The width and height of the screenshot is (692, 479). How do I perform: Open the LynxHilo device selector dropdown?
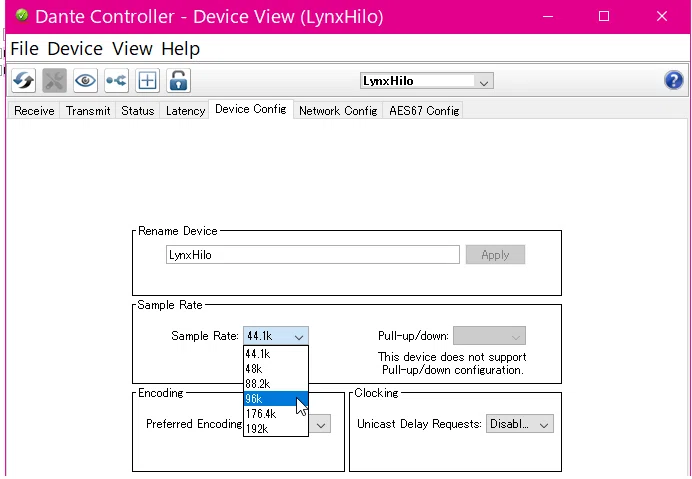[426, 81]
